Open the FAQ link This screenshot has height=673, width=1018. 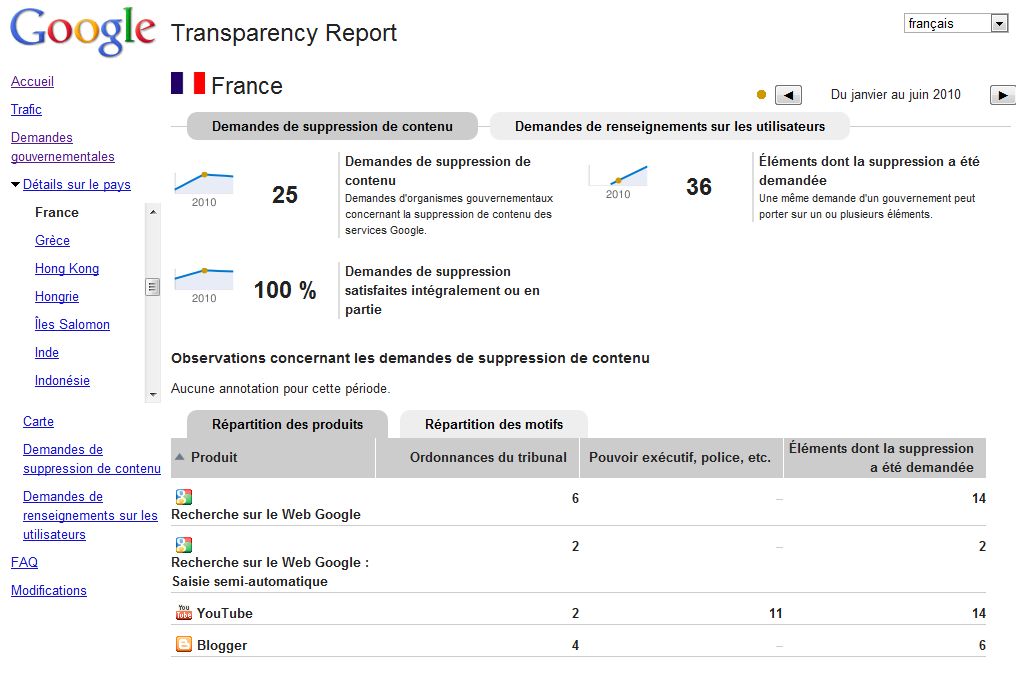click(24, 563)
